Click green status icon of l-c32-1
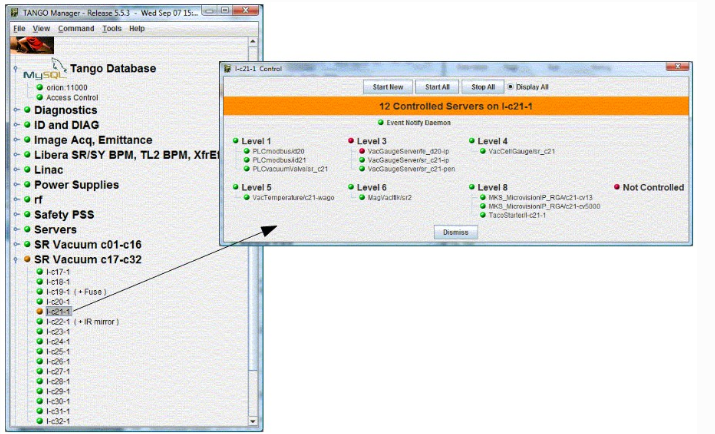This screenshot has width=715, height=434. pos(40,421)
